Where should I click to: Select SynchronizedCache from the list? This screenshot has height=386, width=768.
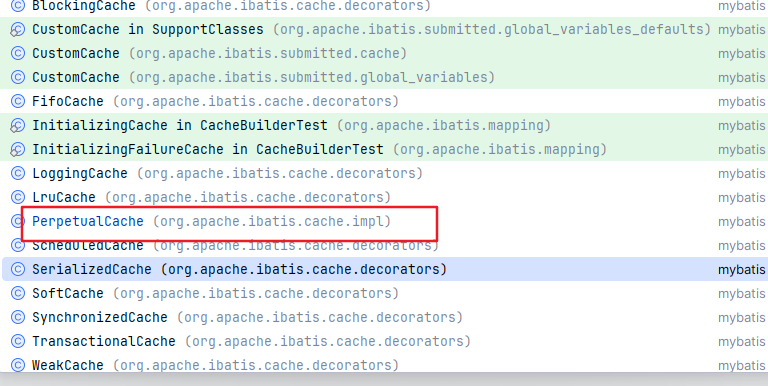(384, 317)
